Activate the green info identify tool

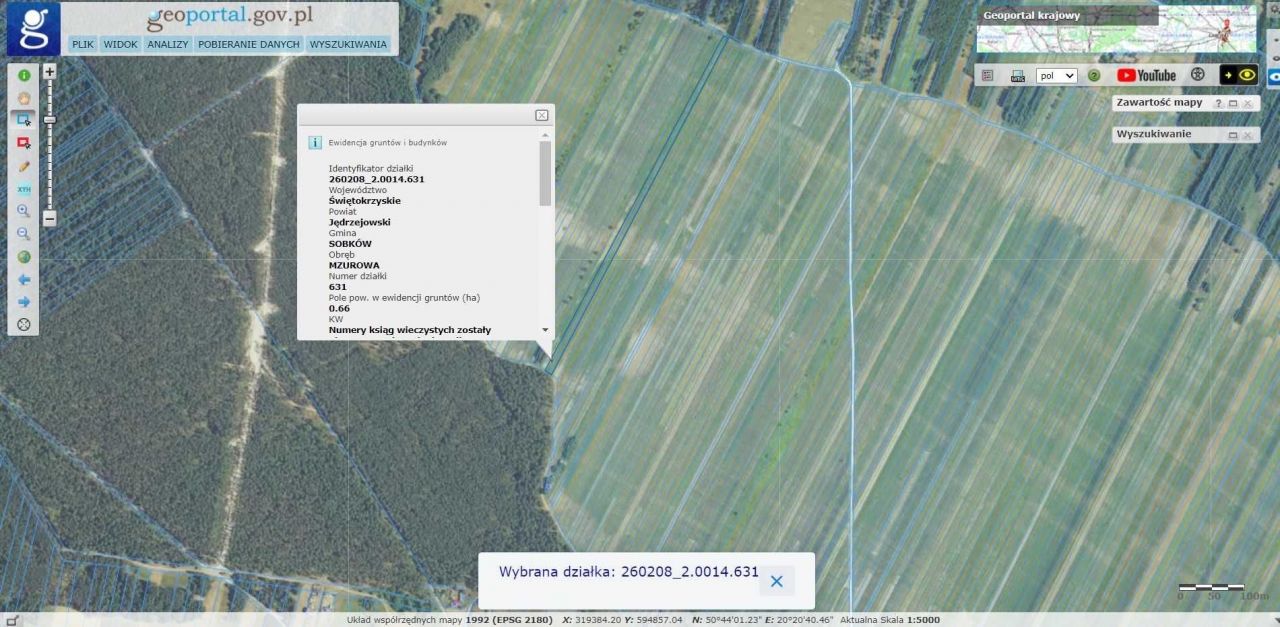point(24,75)
